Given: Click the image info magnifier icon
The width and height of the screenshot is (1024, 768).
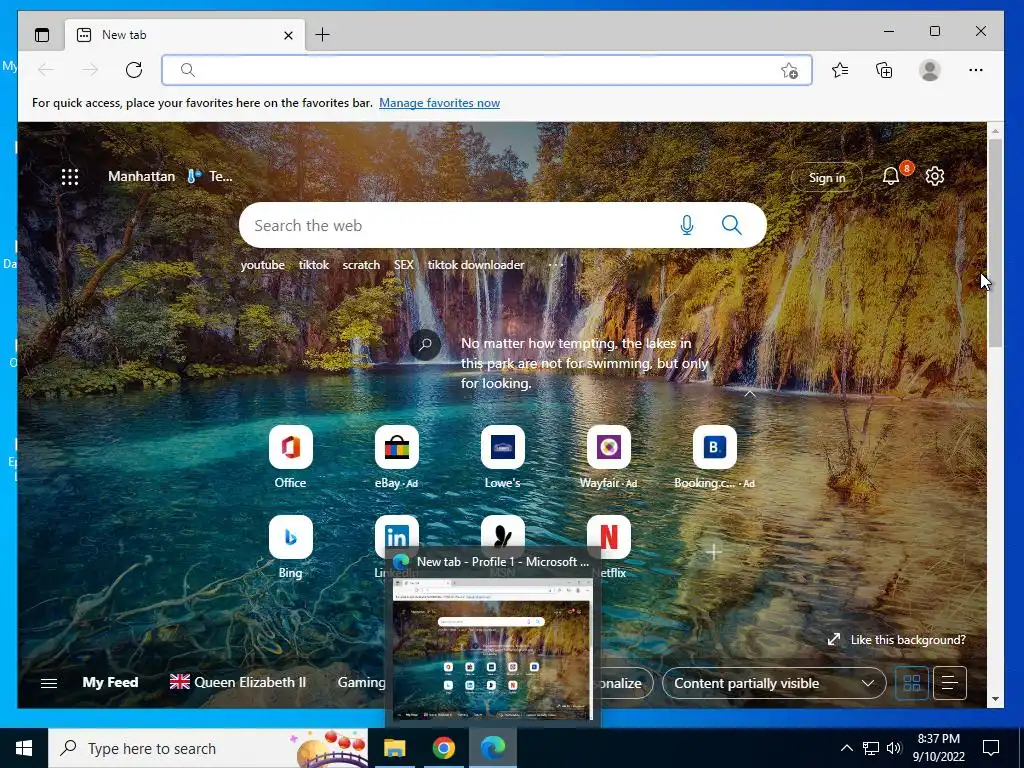Looking at the screenshot, I should [424, 344].
